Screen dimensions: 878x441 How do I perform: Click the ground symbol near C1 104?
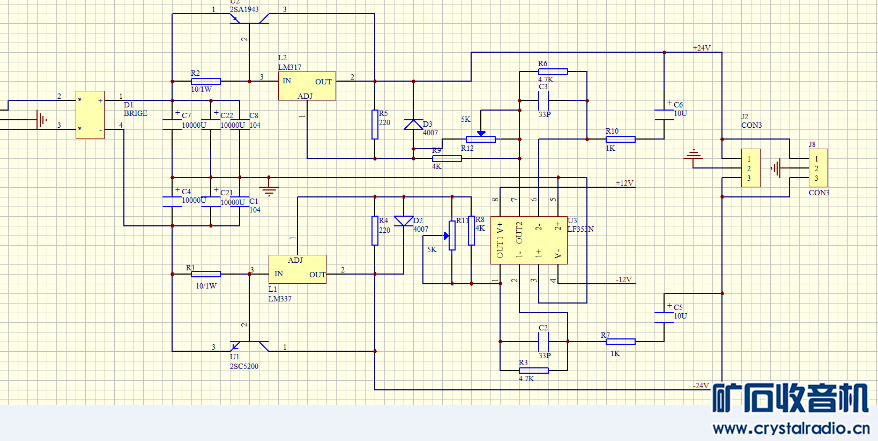pyautogui.click(x=270, y=188)
